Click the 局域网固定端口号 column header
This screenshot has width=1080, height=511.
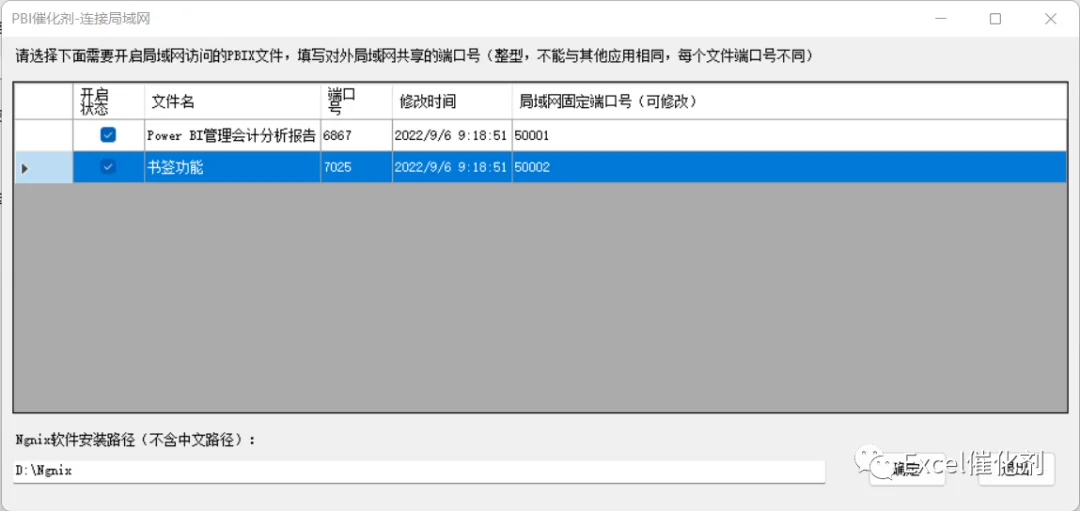pyautogui.click(x=789, y=101)
